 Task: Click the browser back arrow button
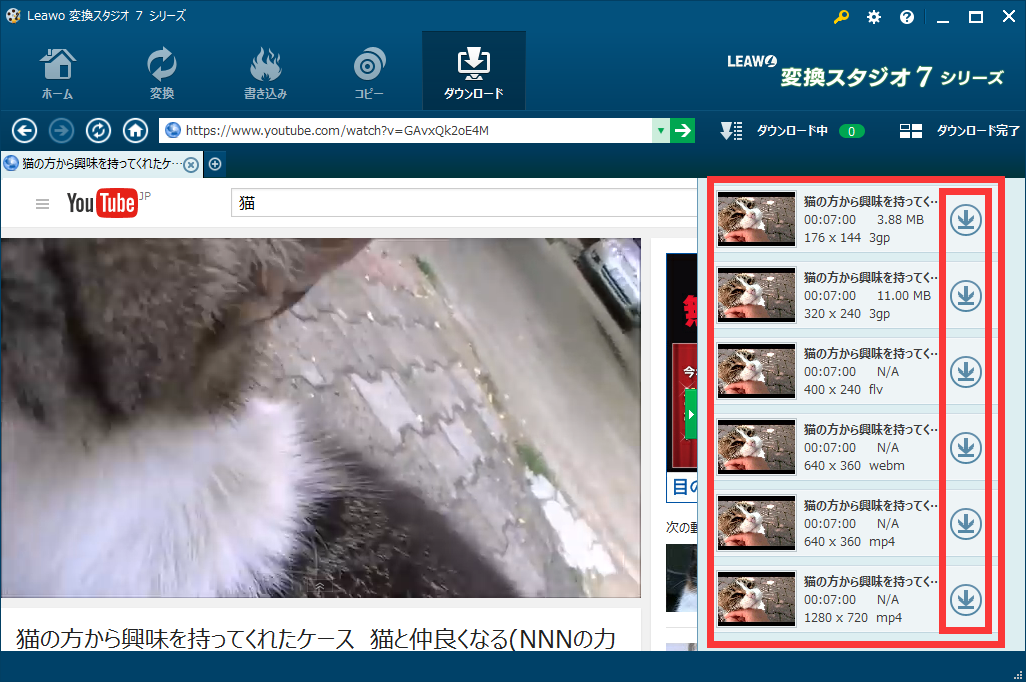(25, 131)
